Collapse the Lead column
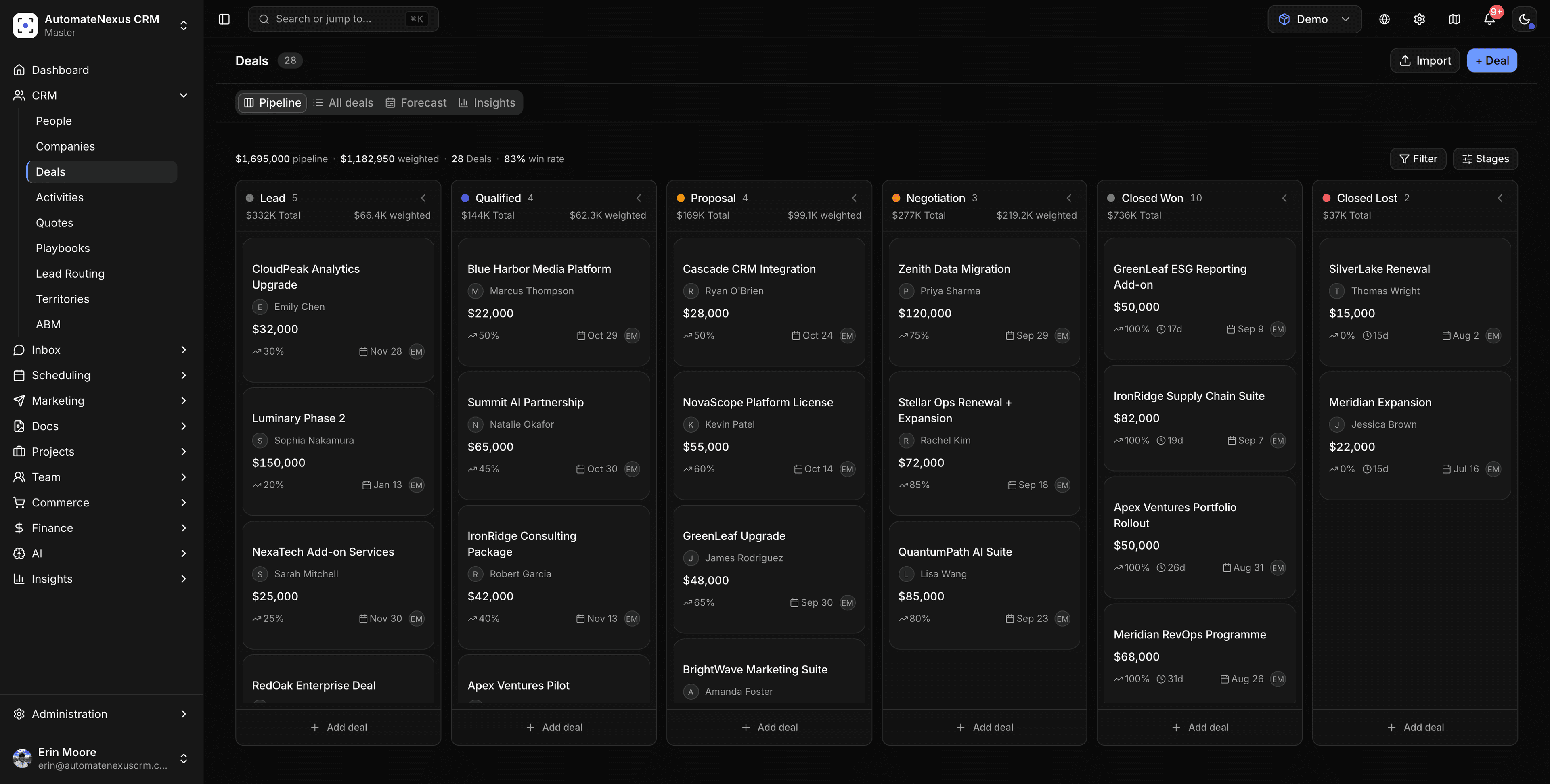The height and width of the screenshot is (784, 1550). (x=423, y=198)
